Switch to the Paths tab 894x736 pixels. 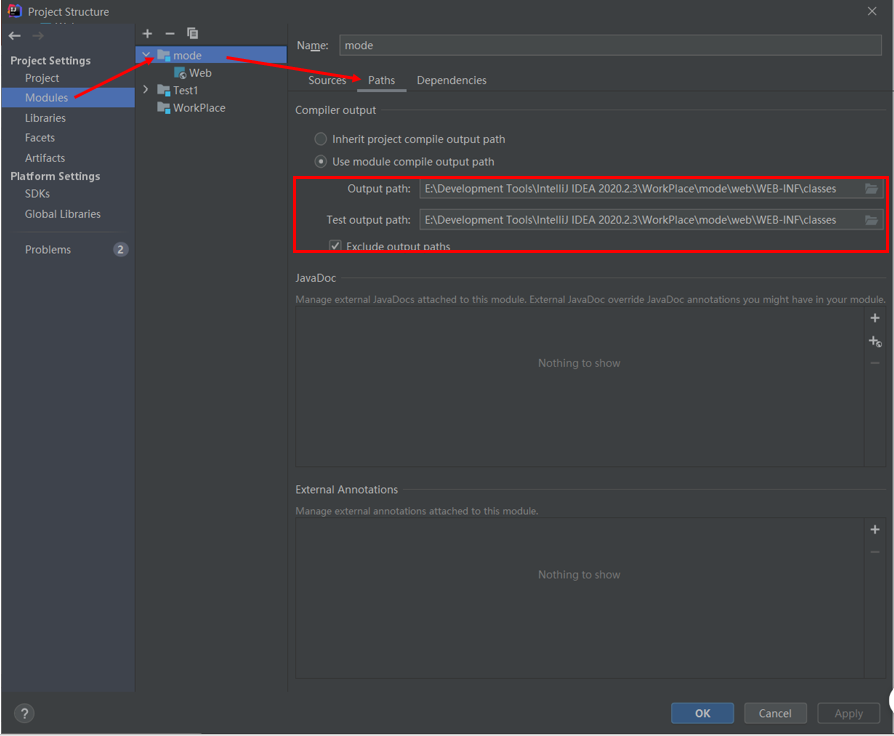click(x=381, y=80)
